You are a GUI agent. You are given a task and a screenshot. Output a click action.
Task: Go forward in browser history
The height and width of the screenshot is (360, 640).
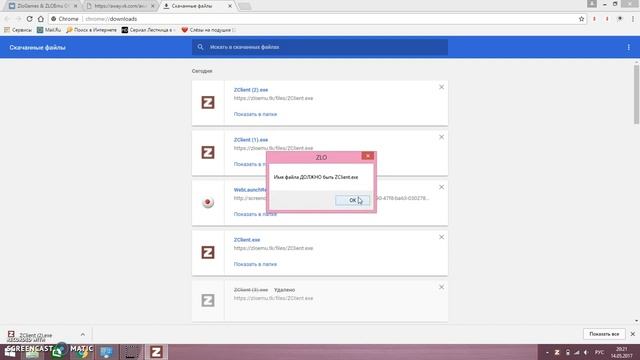18,19
